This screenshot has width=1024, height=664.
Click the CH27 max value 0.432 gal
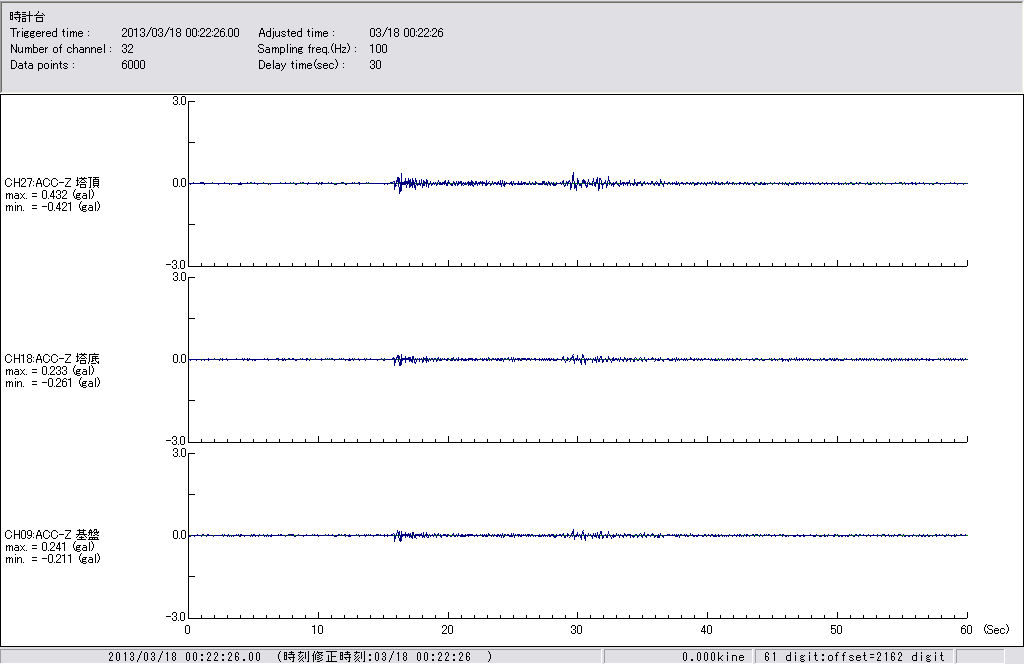coord(52,195)
